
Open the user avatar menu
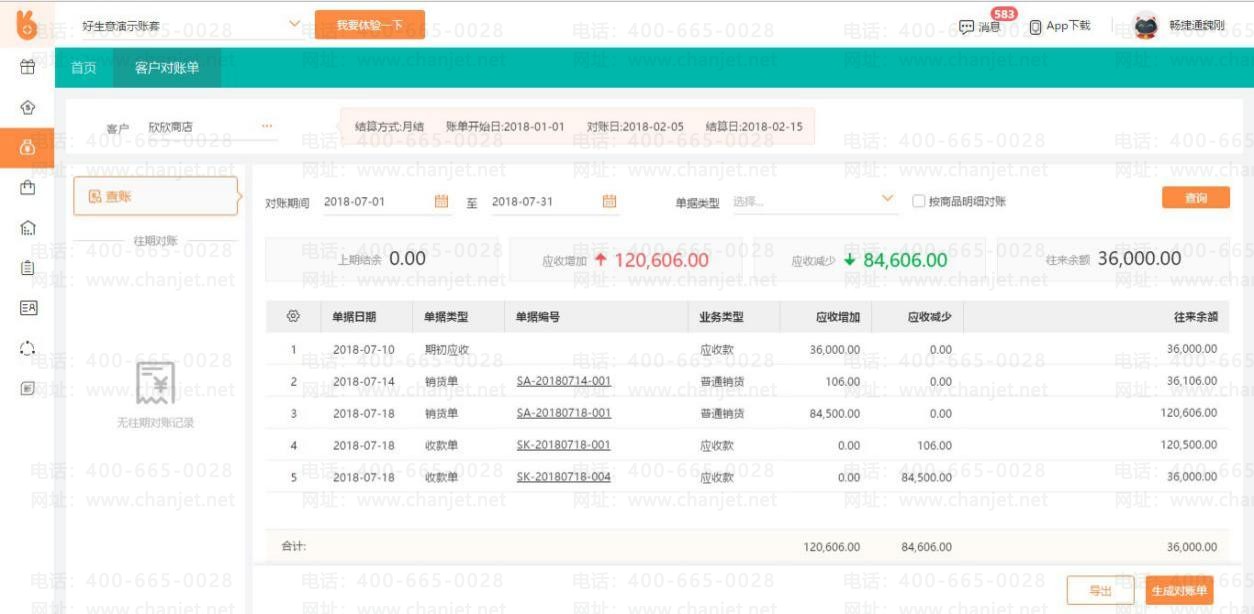(1146, 25)
